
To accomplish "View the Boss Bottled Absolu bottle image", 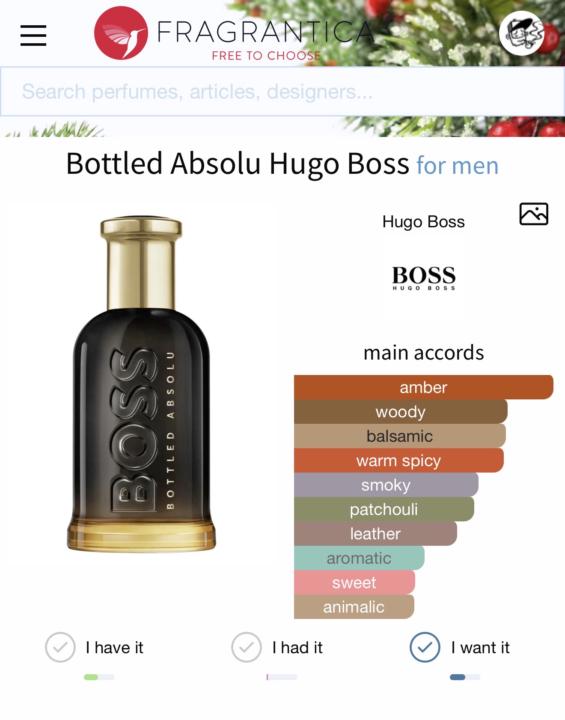I will pos(141,383).
